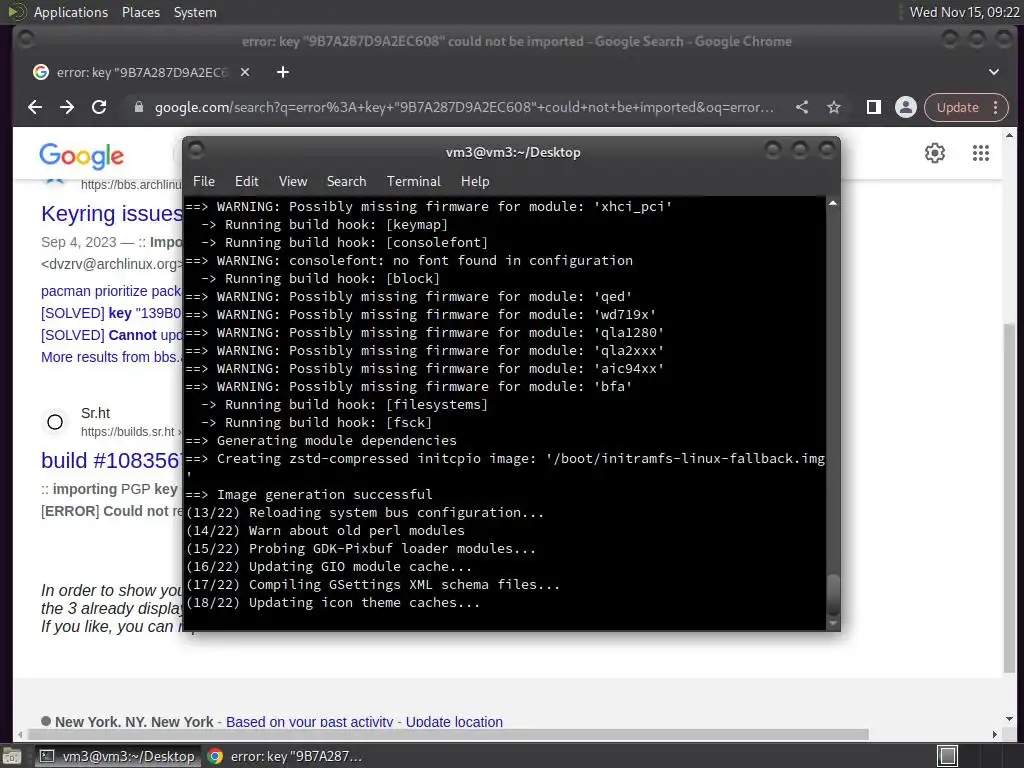Click Update location link
1024x768 pixels.
(x=454, y=722)
